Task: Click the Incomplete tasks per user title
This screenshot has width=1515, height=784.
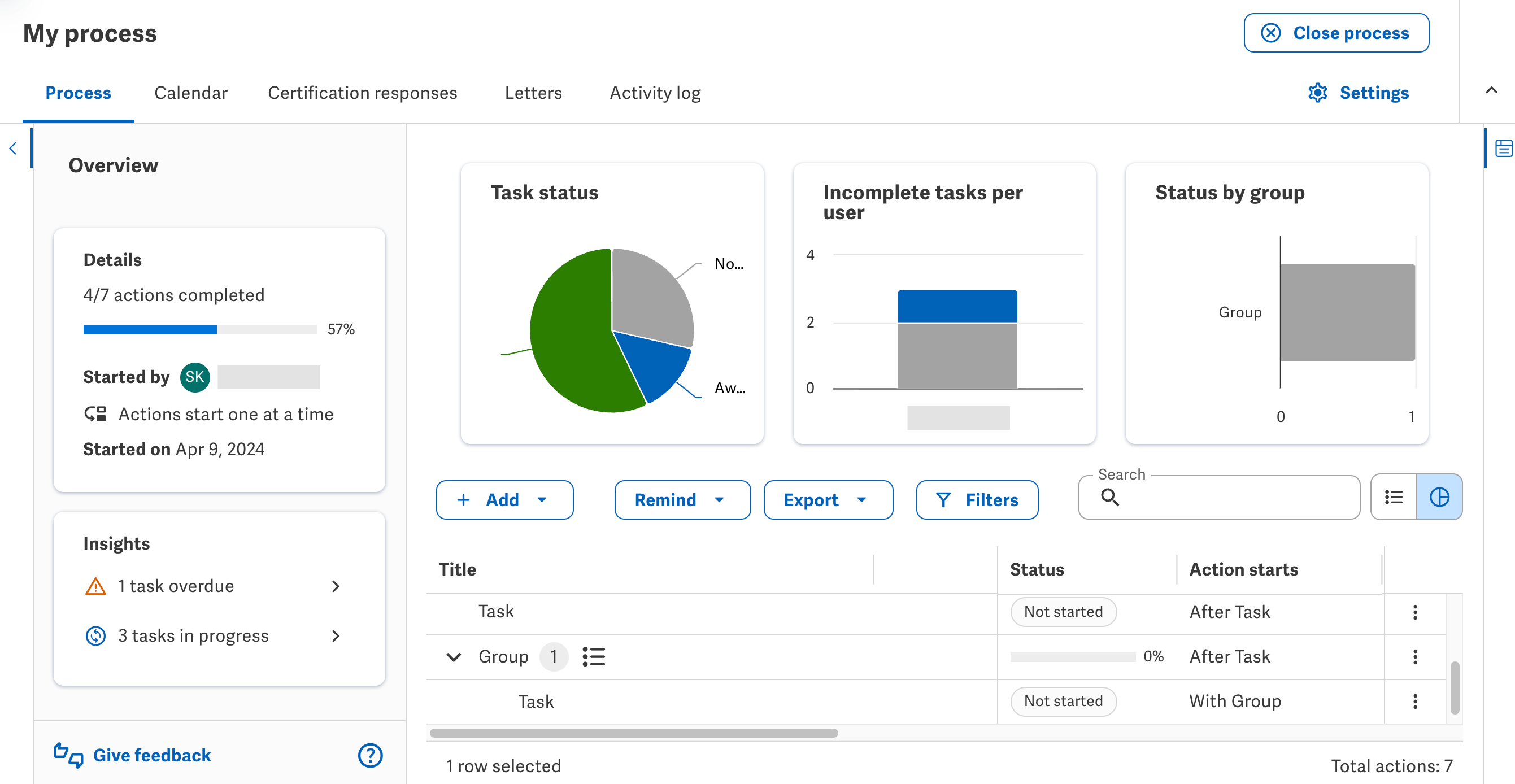Action: pos(922,202)
